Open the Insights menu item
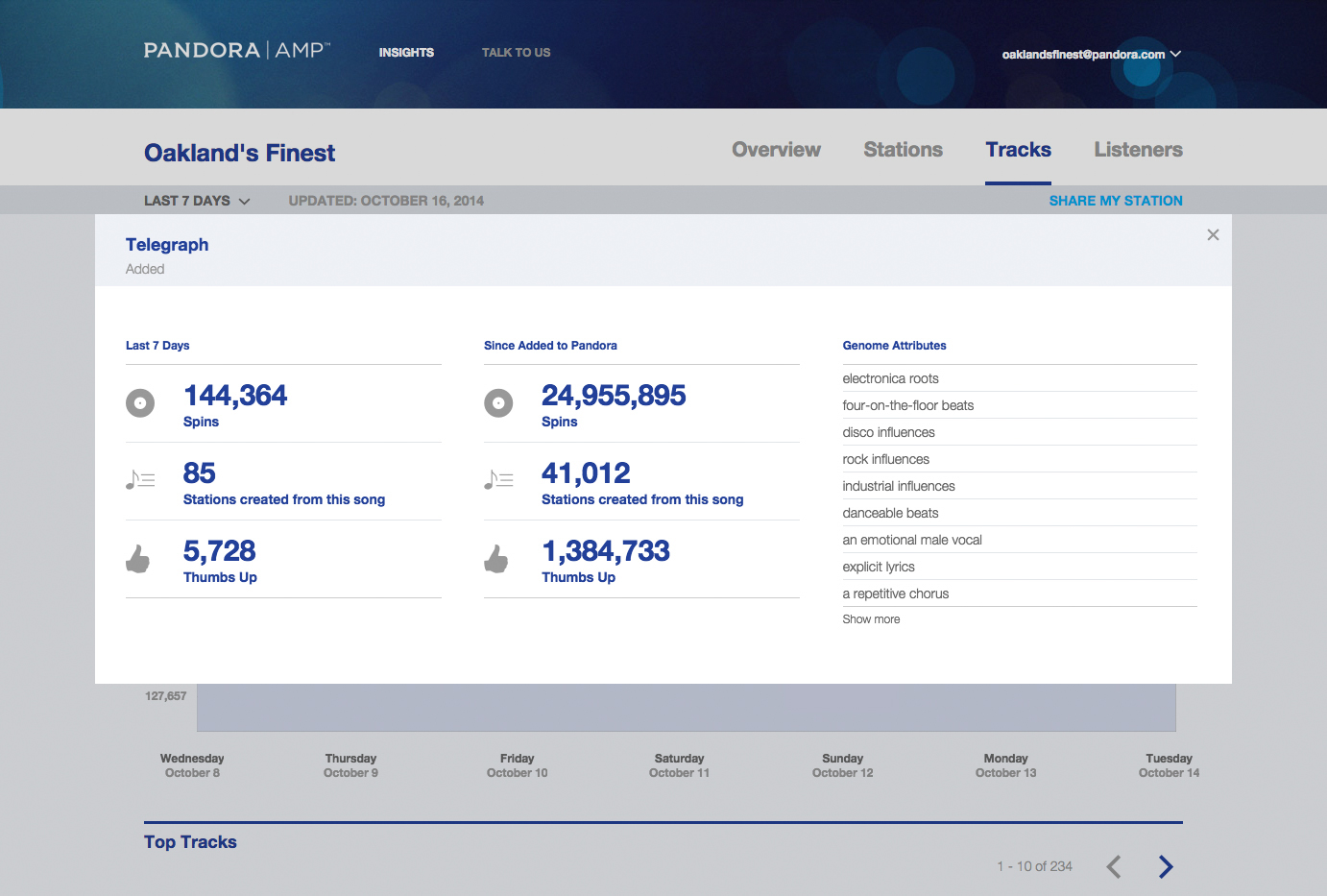Image resolution: width=1327 pixels, height=896 pixels. 406,53
